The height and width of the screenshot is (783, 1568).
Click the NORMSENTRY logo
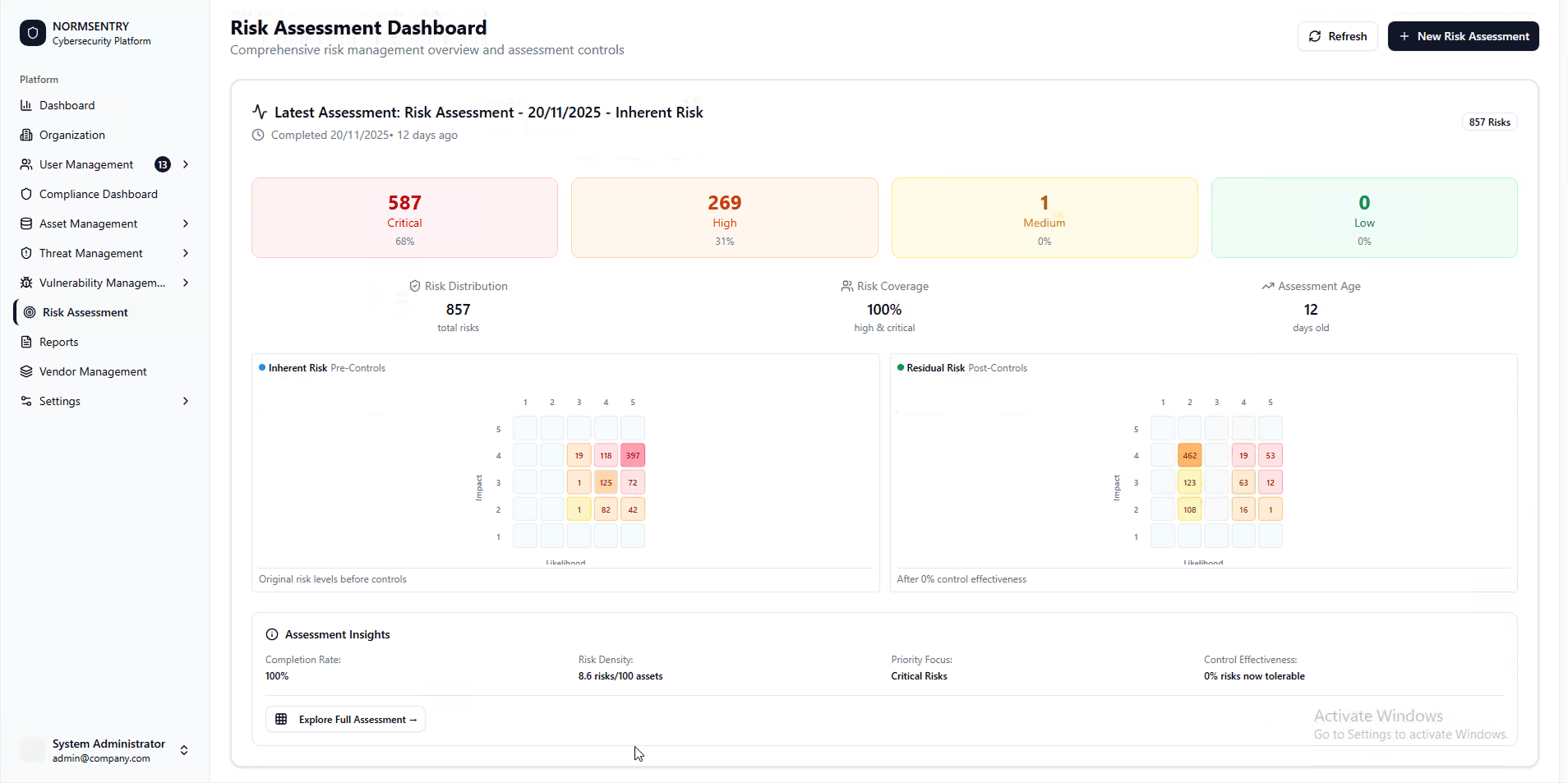coord(33,33)
